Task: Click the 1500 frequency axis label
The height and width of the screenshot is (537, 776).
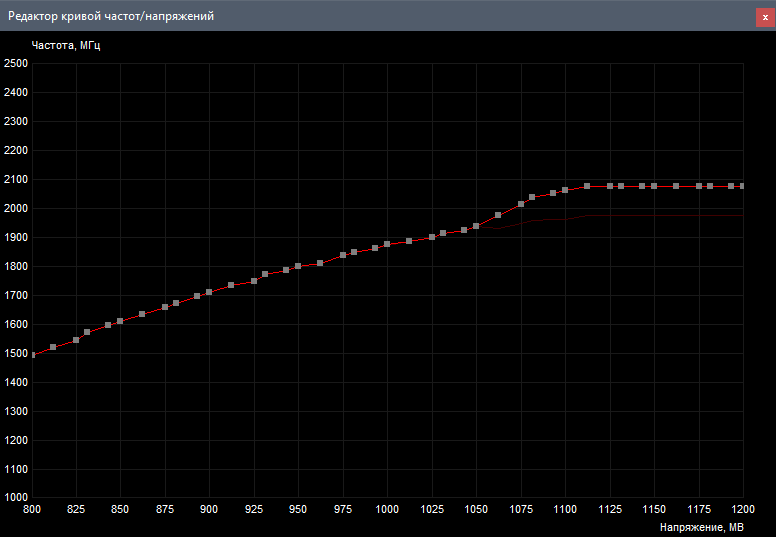Action: click(16, 353)
